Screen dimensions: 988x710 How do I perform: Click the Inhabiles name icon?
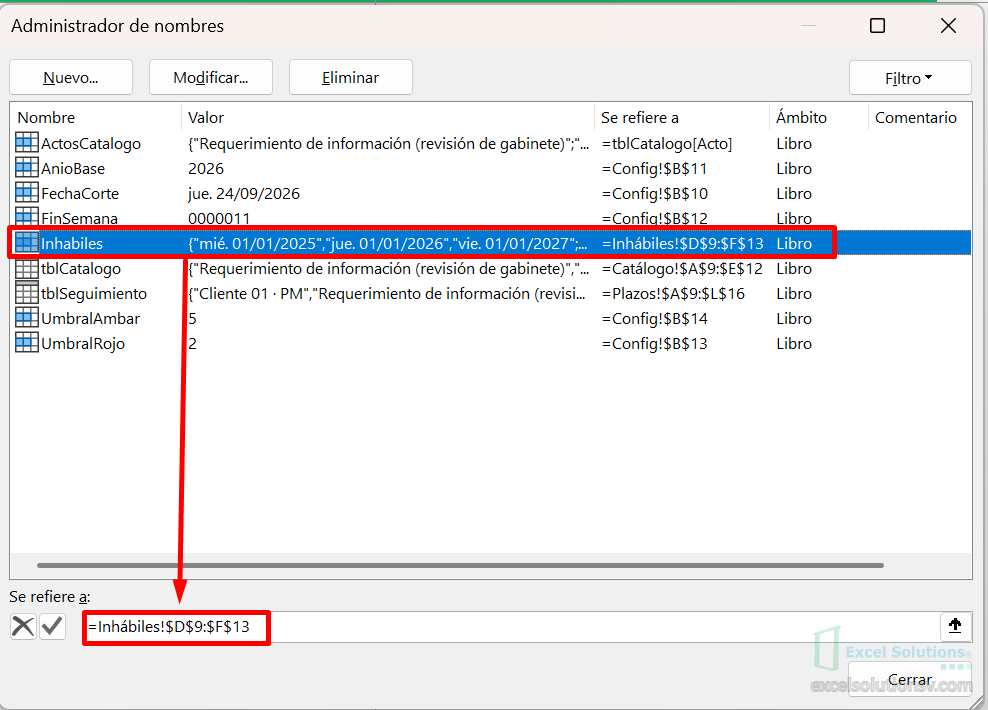click(26, 243)
